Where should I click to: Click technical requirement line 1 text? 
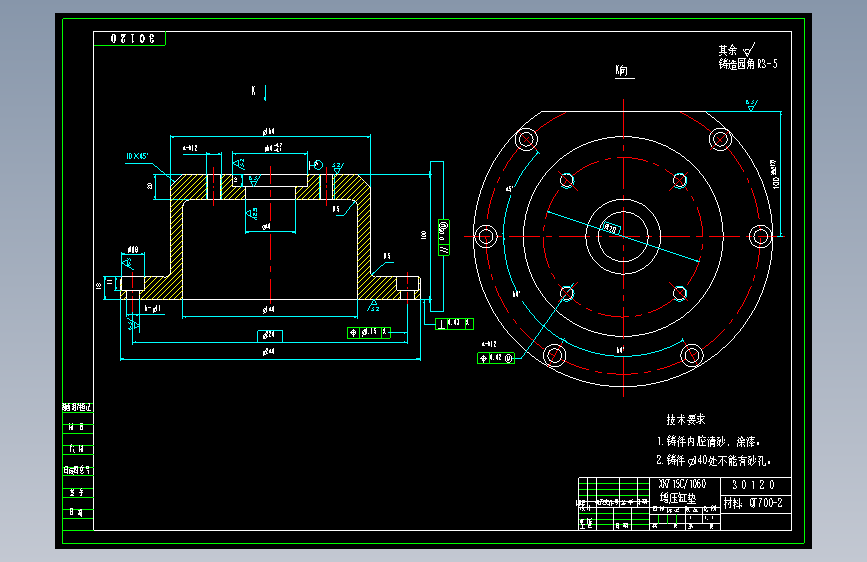(708, 441)
